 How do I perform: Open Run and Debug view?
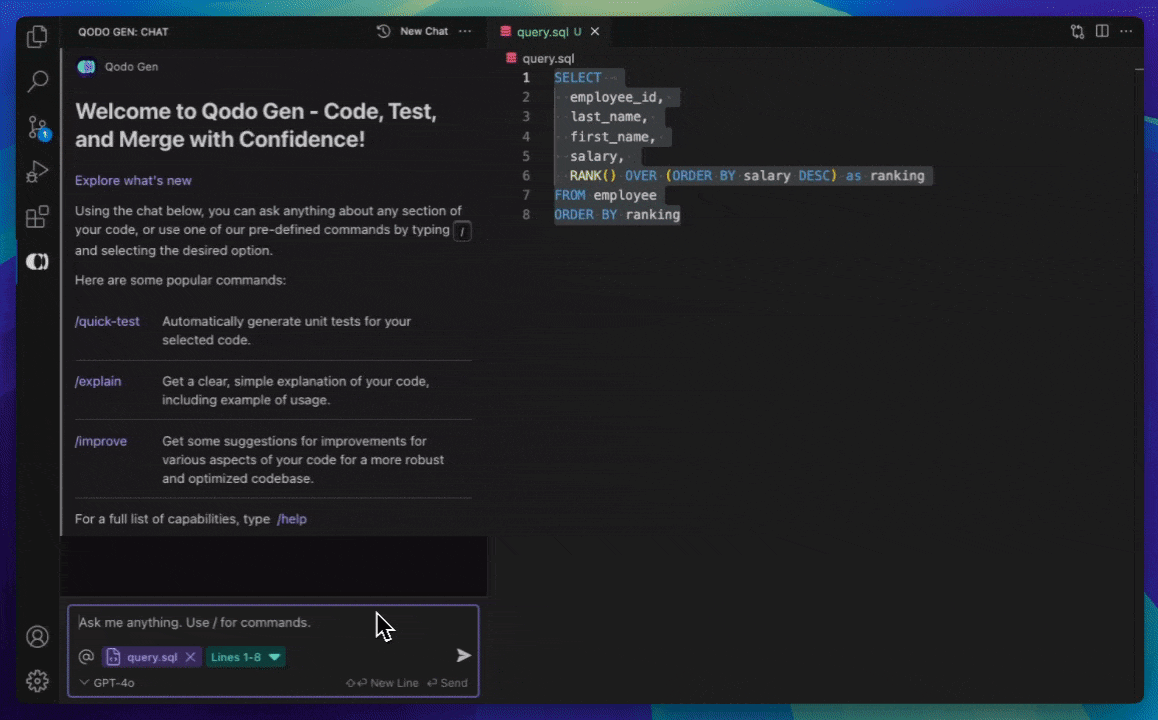coord(37,172)
